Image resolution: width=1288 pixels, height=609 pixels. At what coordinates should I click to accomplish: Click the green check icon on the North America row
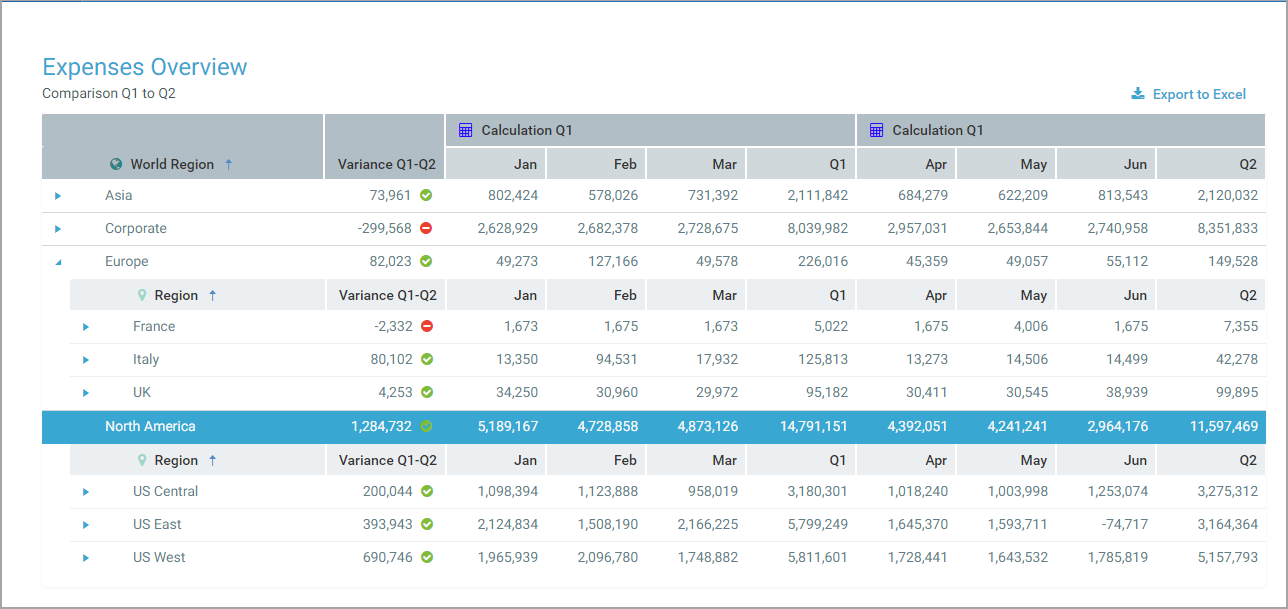click(425, 426)
